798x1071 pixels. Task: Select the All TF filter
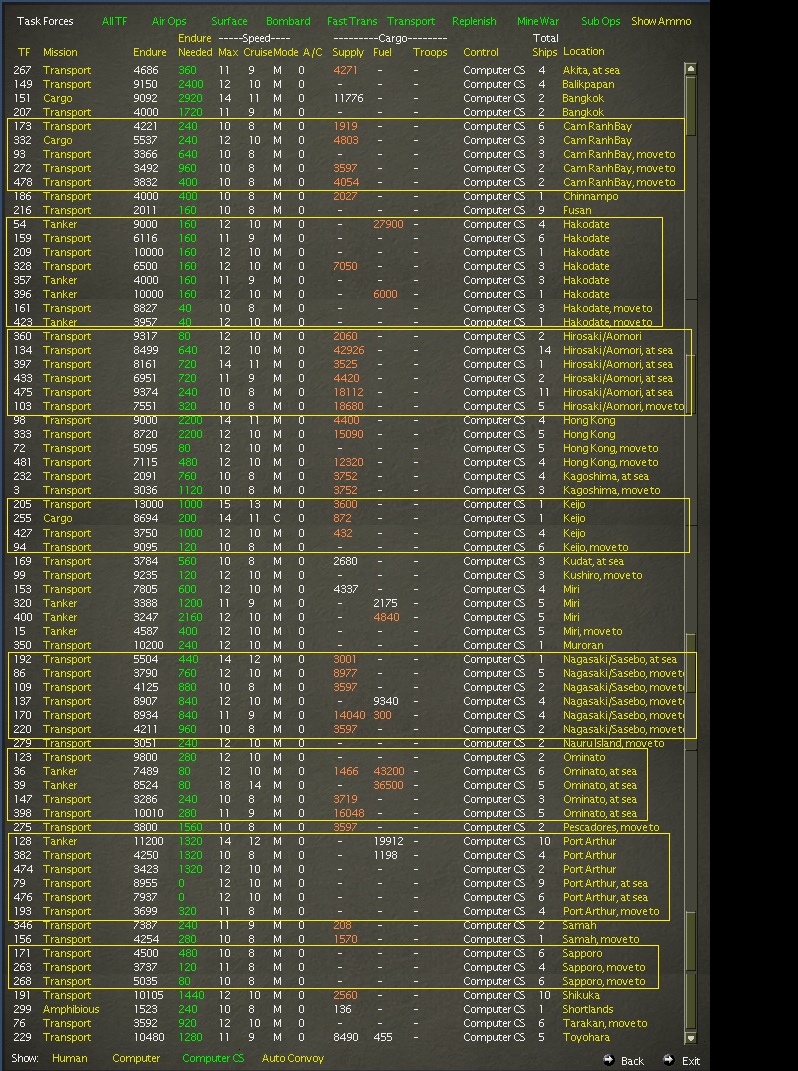coord(114,21)
